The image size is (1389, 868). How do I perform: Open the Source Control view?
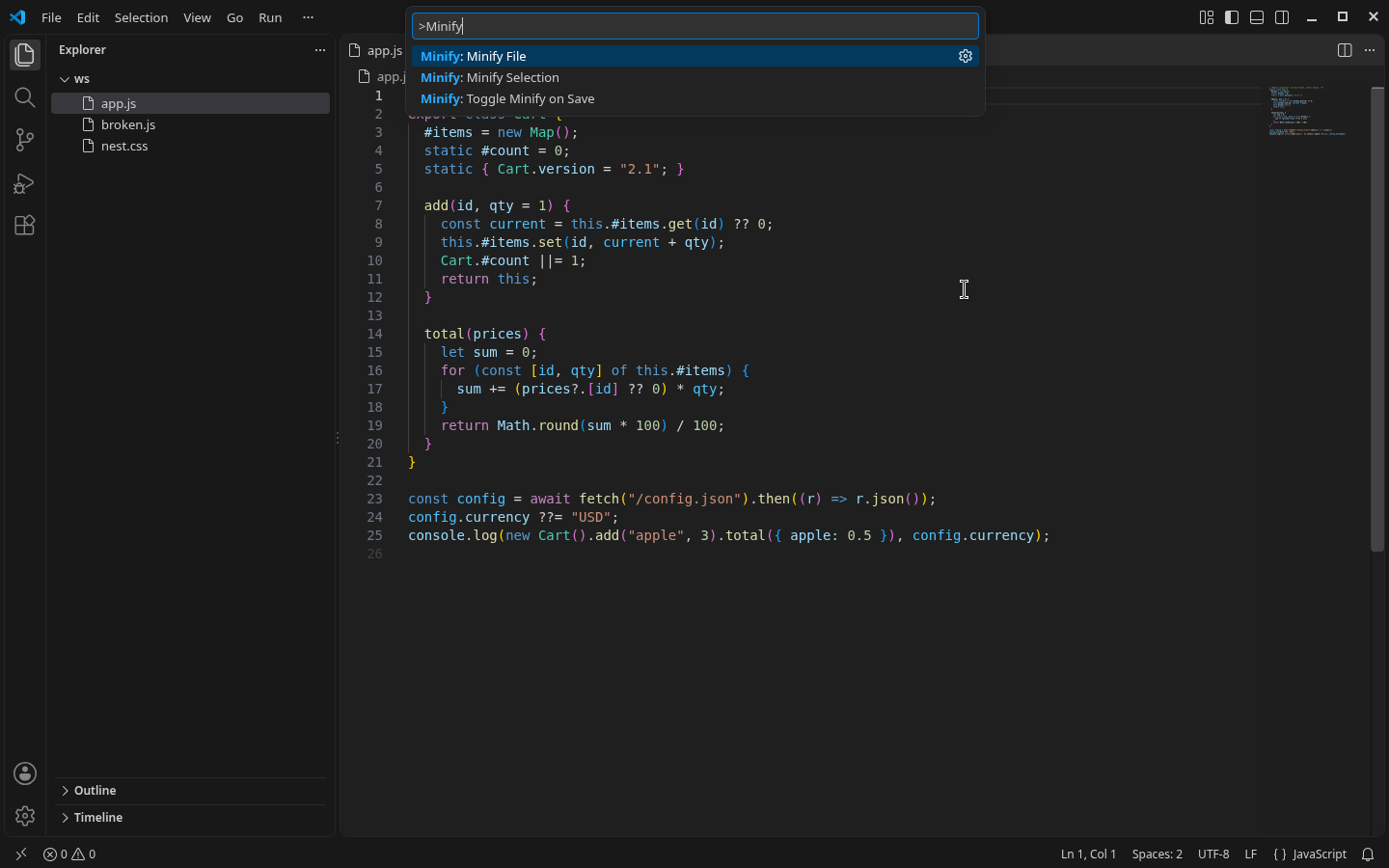[25, 140]
